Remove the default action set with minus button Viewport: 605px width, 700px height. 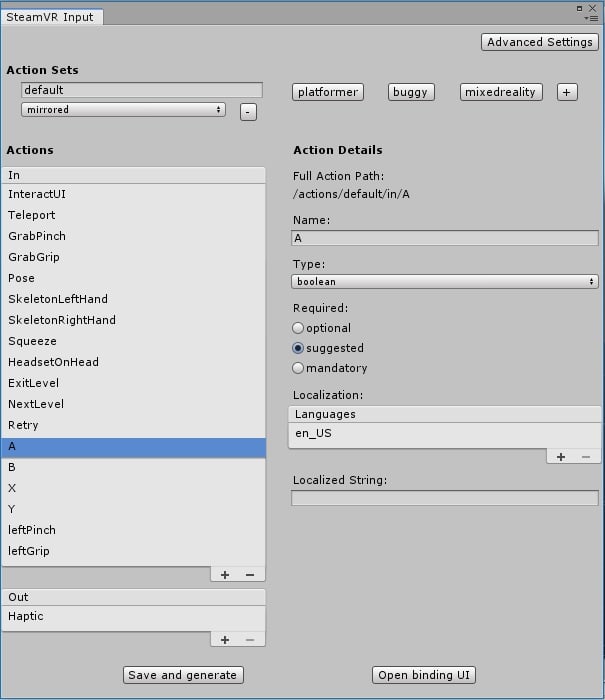pos(248,112)
